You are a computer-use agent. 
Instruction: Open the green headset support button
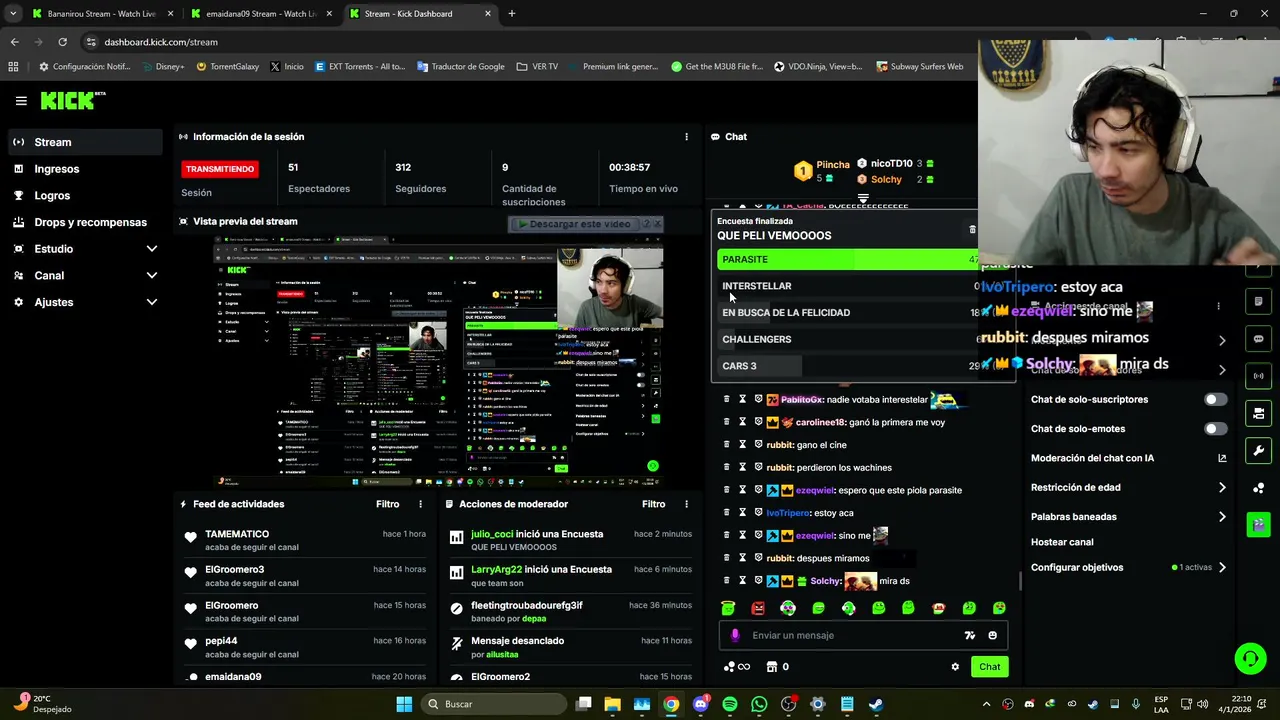click(1250, 658)
